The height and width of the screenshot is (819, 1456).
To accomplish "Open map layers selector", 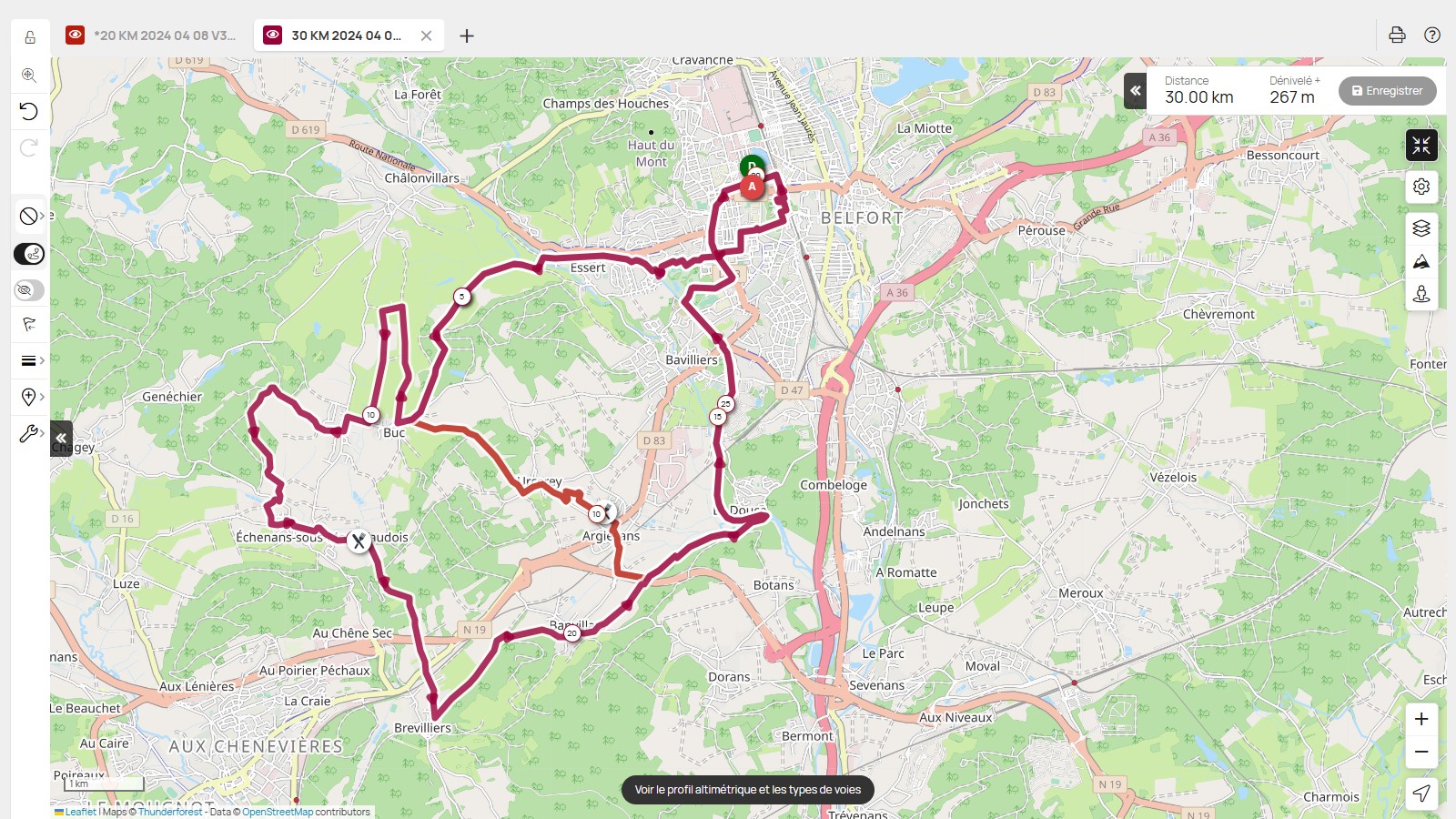I will (1421, 227).
